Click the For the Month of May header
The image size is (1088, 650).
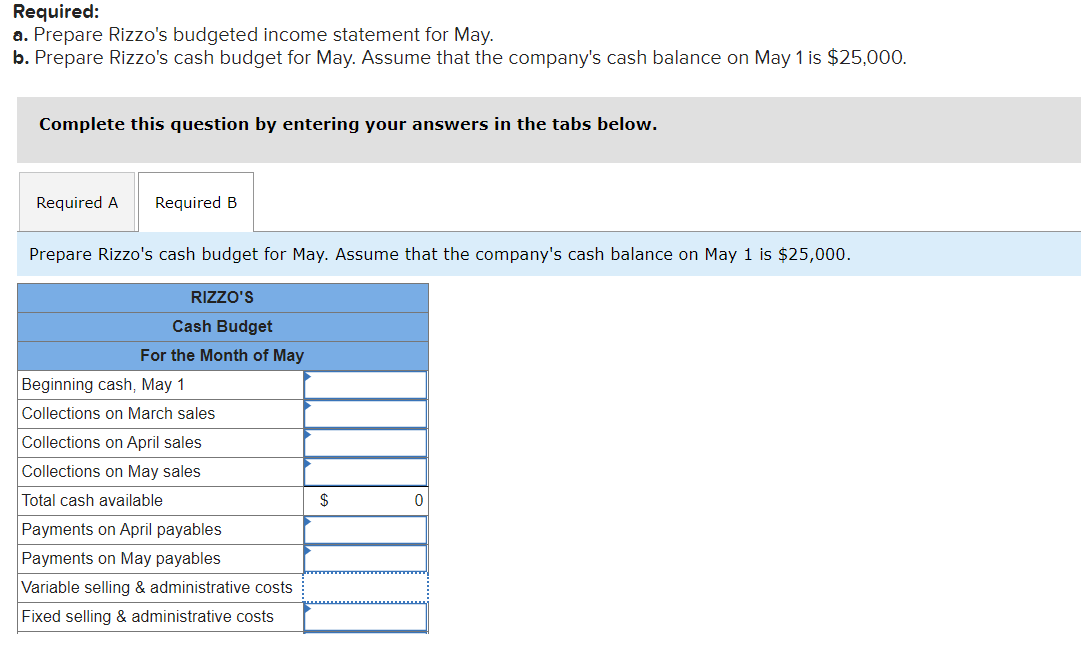click(x=222, y=355)
